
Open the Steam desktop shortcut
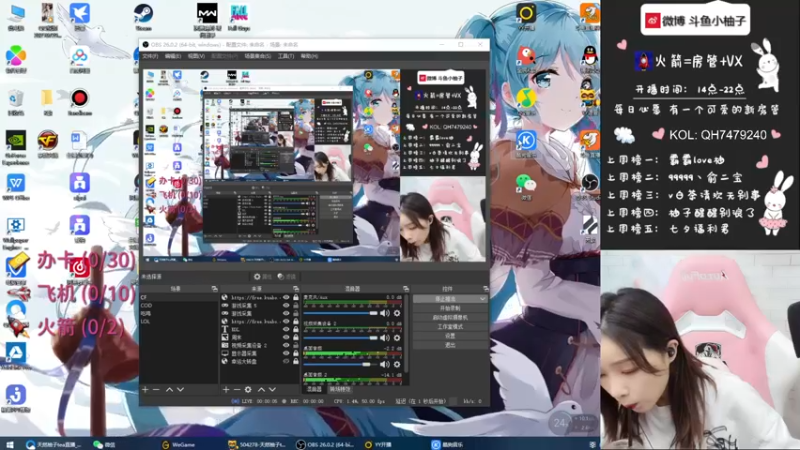[x=143, y=17]
